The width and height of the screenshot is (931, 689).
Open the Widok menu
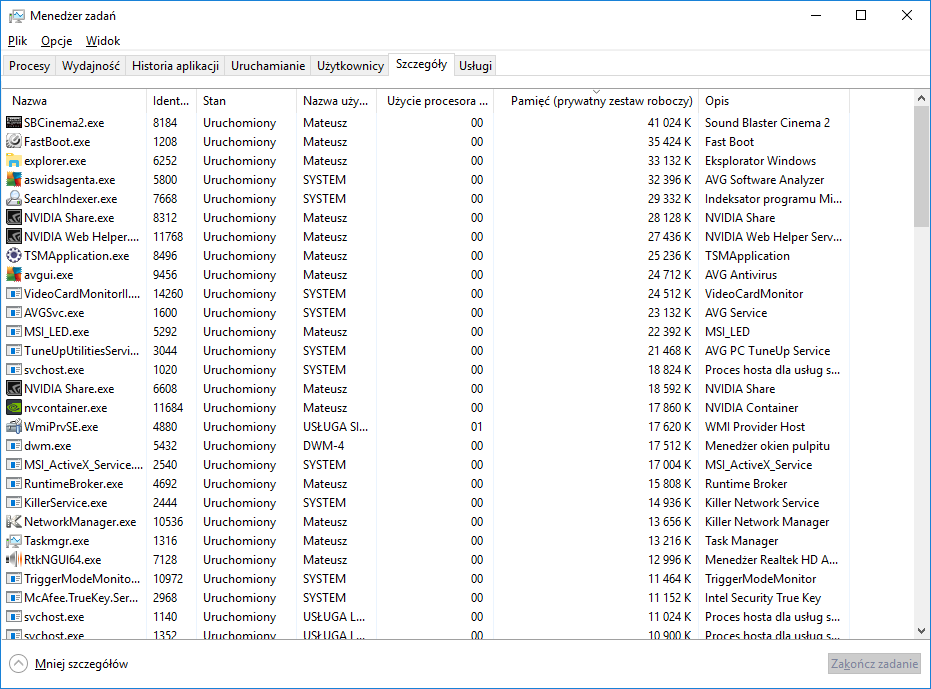coord(103,41)
